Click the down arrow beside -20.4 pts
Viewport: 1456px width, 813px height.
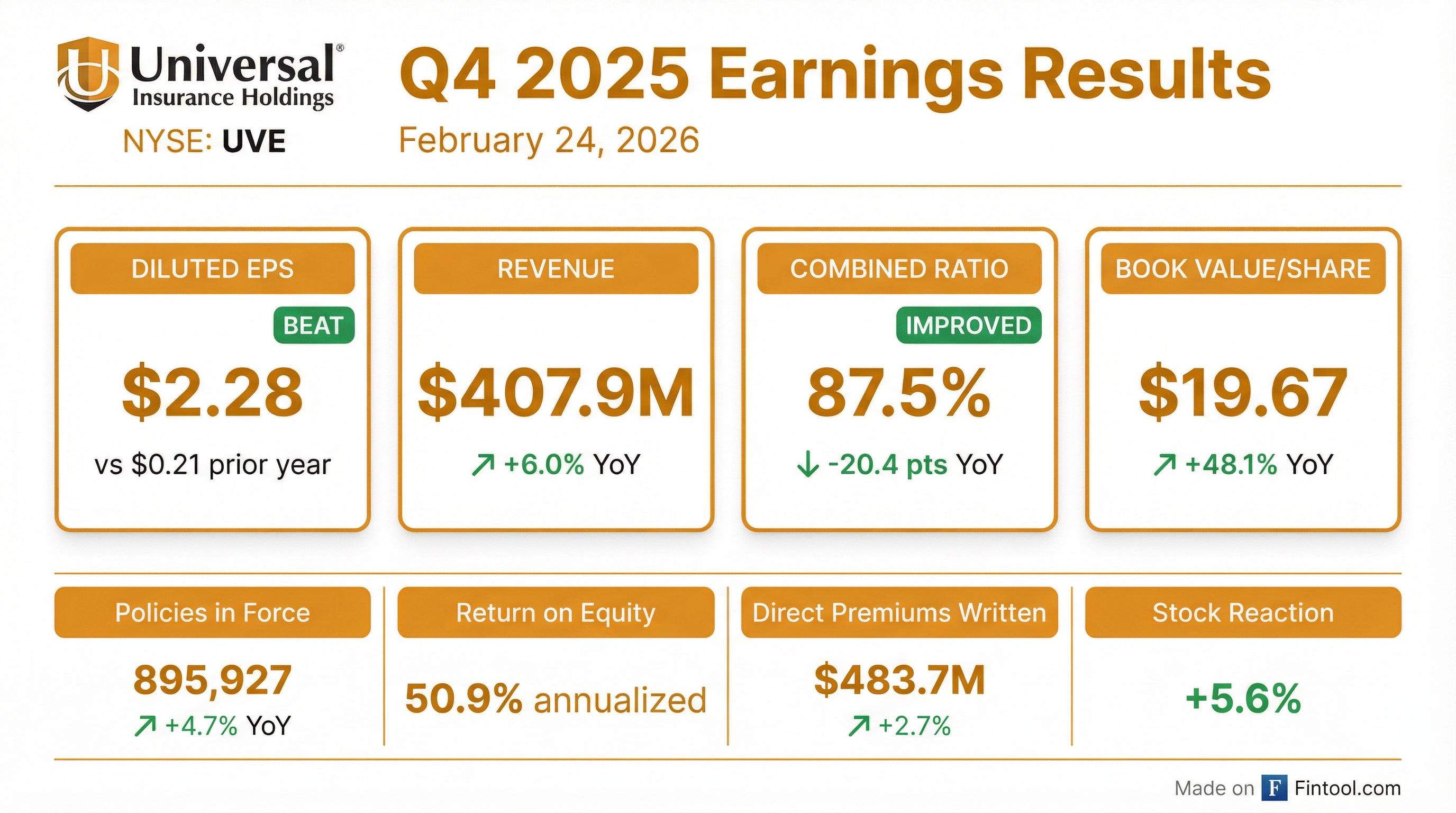click(808, 465)
